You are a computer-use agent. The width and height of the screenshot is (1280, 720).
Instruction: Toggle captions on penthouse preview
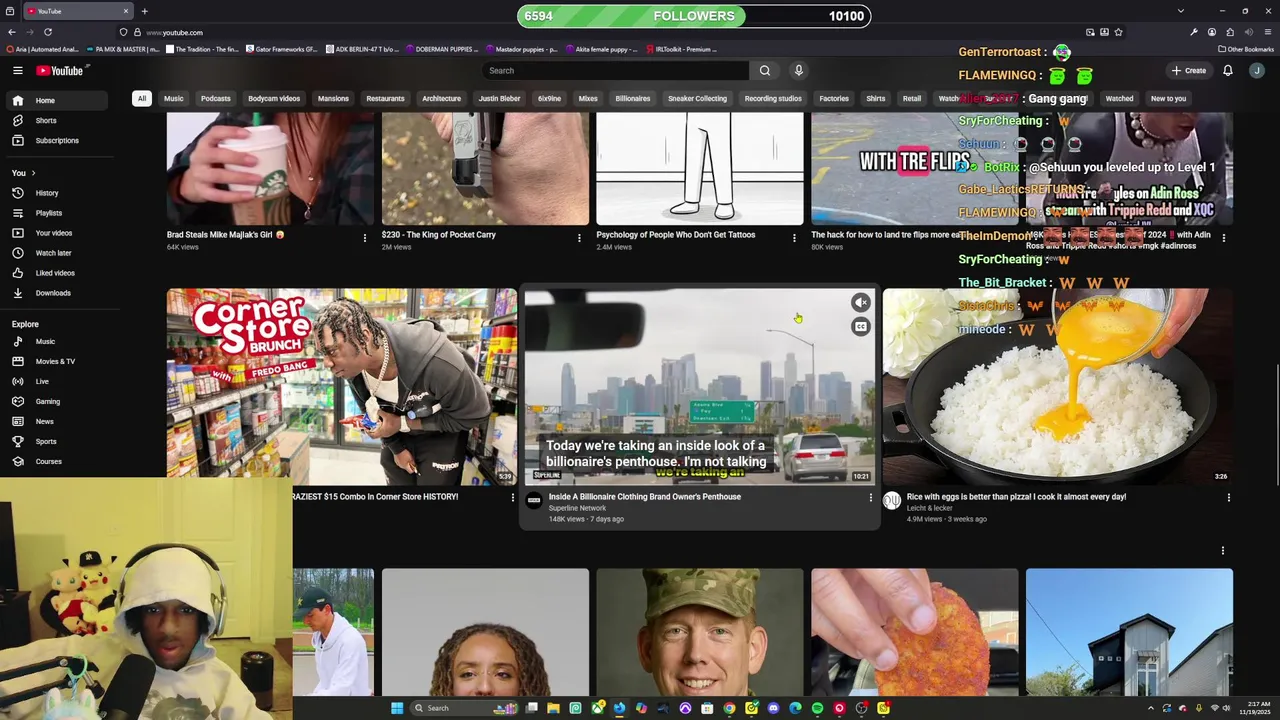(861, 327)
